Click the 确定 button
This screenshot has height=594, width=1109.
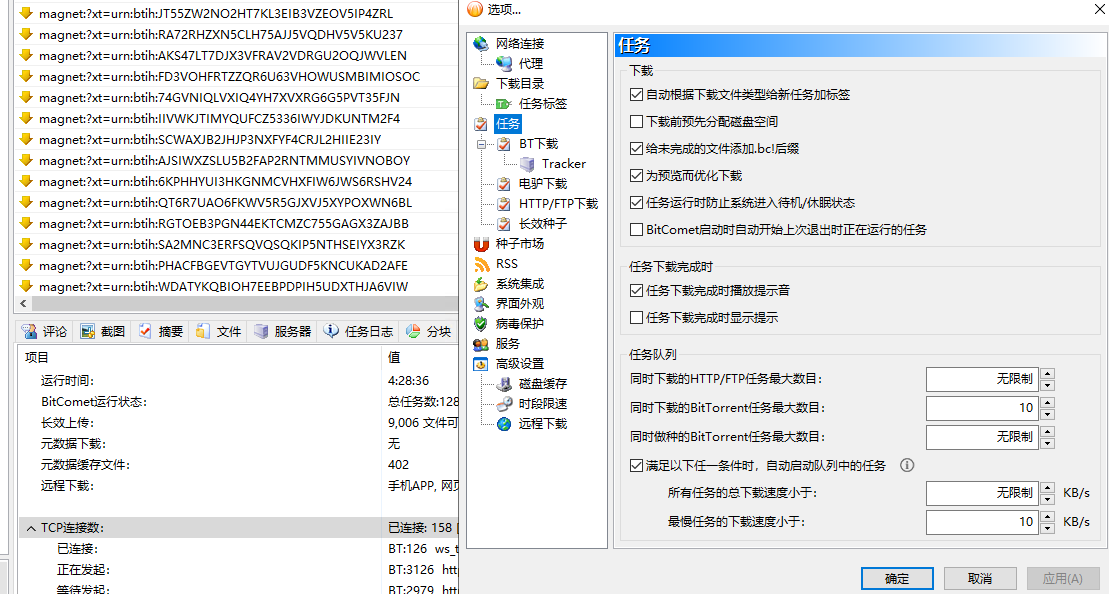pyautogui.click(x=897, y=578)
